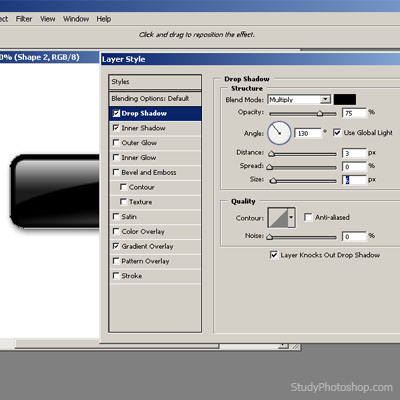Open the Filter menu
Screen dimensions: 400x400
click(x=24, y=19)
